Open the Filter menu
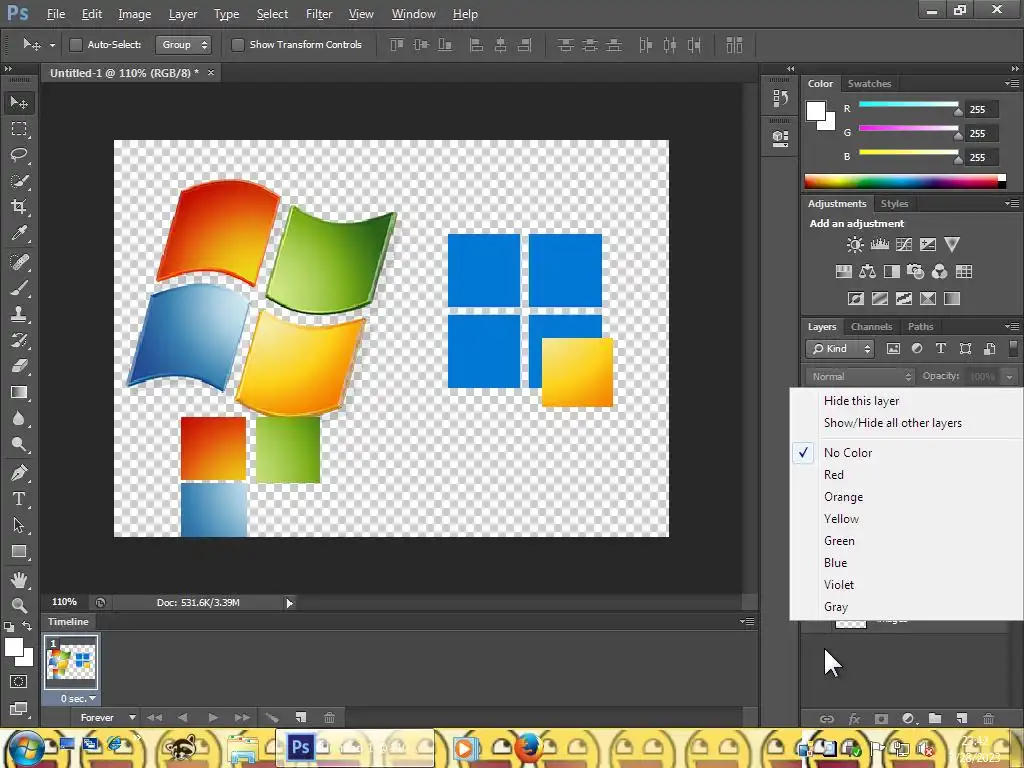Image resolution: width=1024 pixels, height=768 pixels. tap(319, 14)
